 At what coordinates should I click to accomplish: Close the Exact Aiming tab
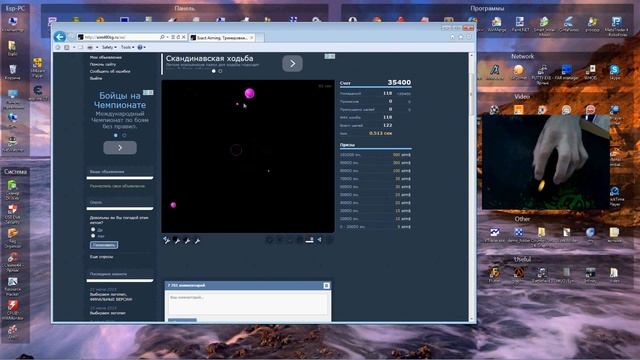pyautogui.click(x=251, y=38)
